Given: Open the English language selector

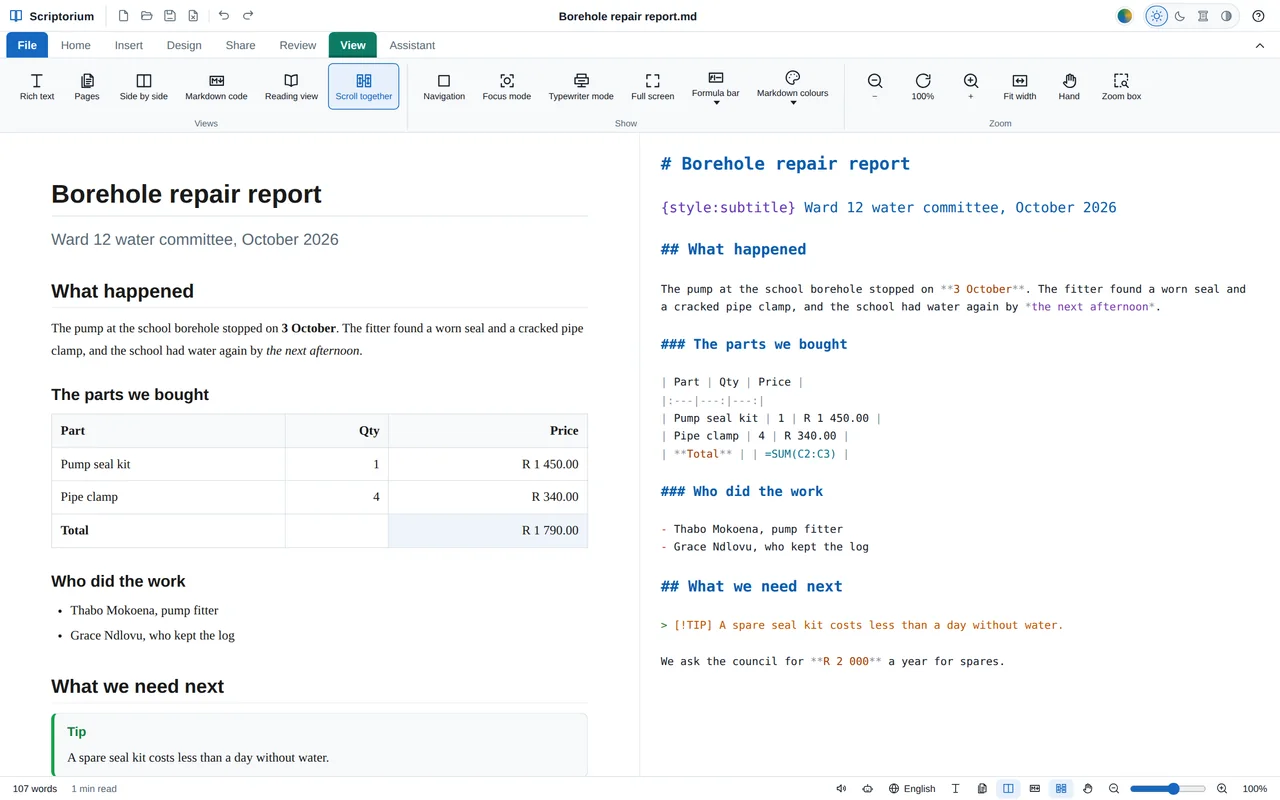Looking at the screenshot, I should [x=912, y=789].
